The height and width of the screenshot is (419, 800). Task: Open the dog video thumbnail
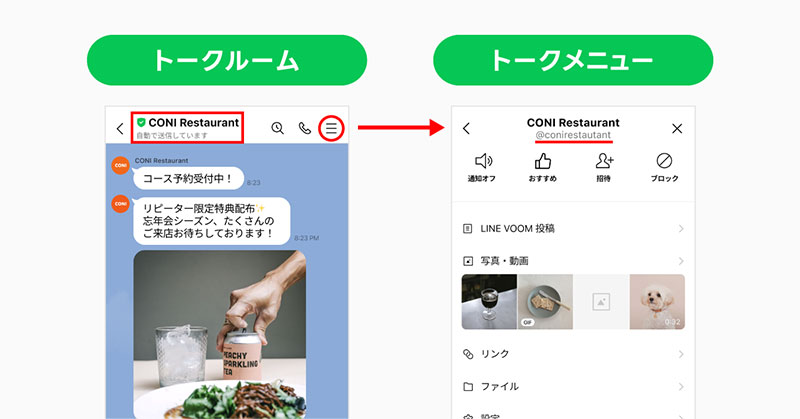point(657,302)
